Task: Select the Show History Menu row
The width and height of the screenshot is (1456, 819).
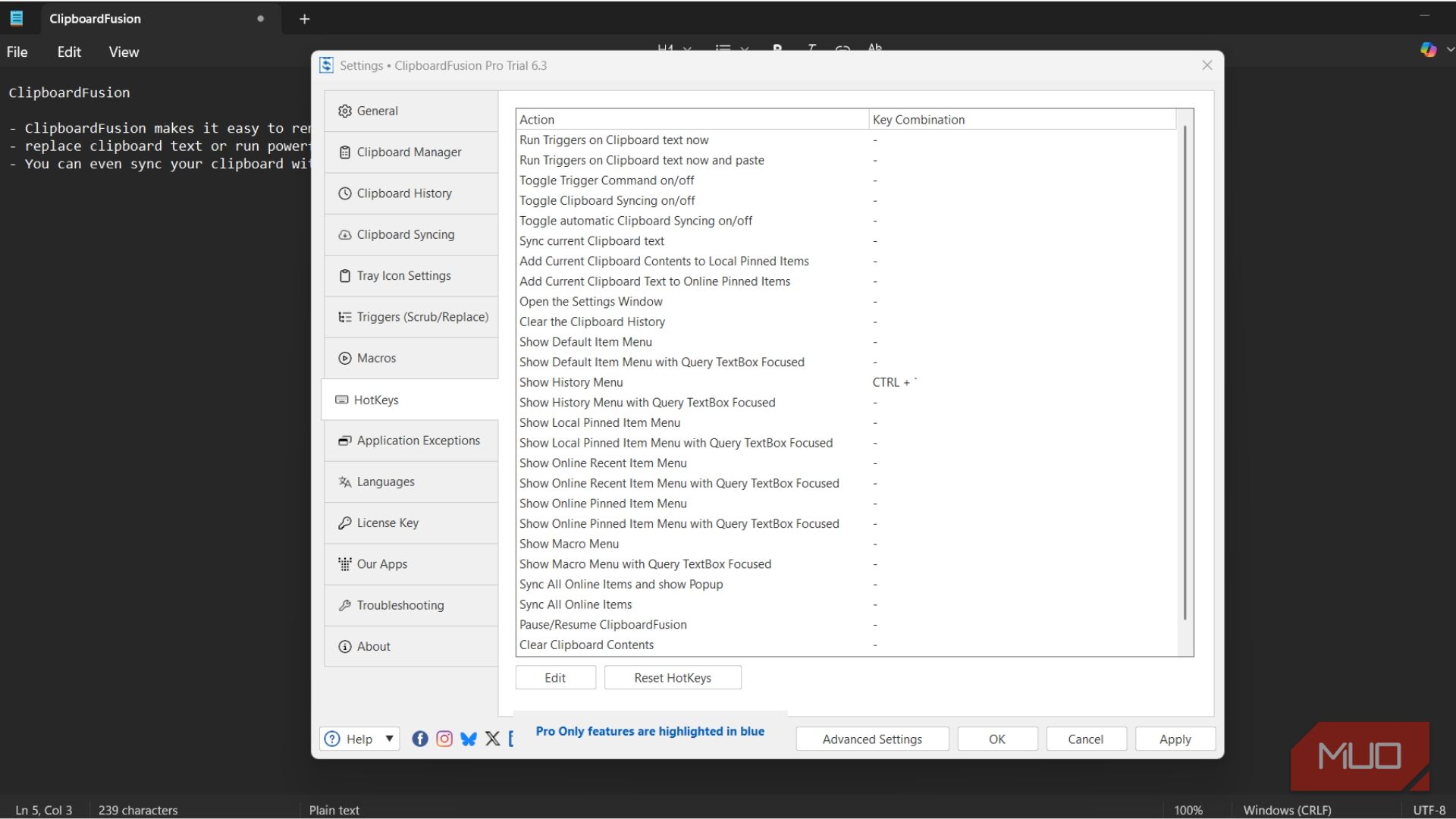Action: (x=846, y=383)
